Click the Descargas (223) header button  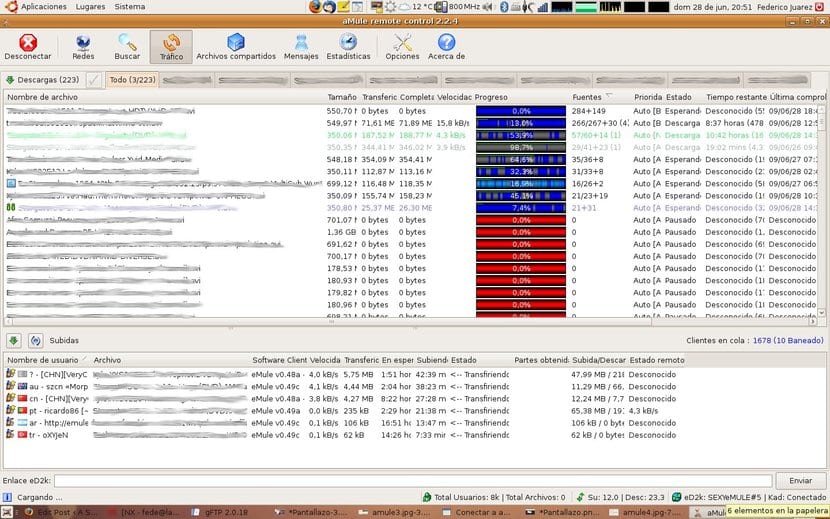click(42, 80)
